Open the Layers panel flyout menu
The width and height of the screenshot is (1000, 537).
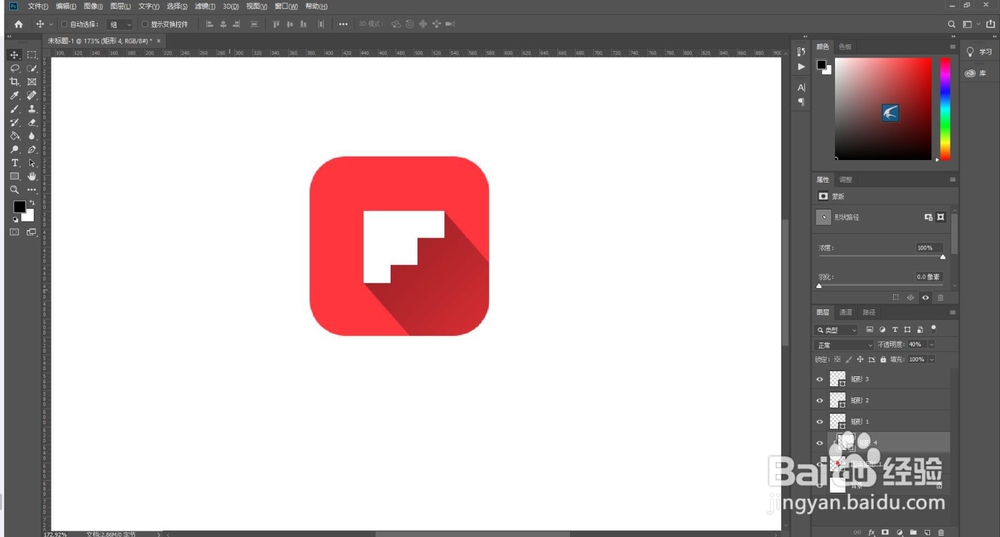[x=953, y=313]
